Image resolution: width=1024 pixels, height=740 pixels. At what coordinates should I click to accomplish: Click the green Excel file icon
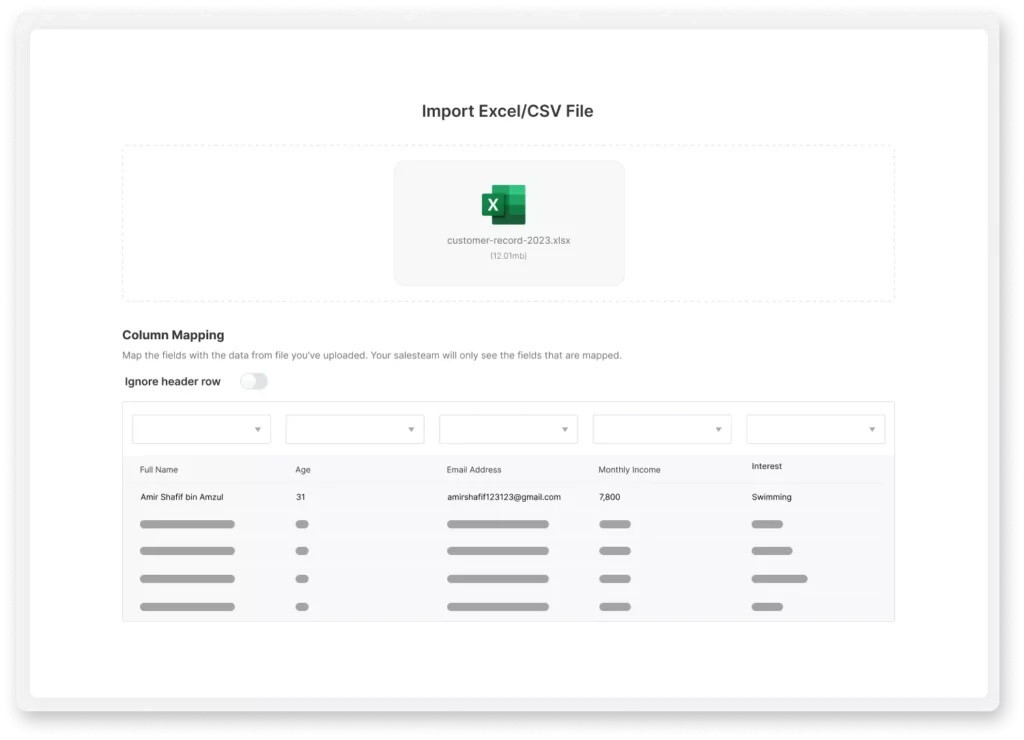point(503,205)
